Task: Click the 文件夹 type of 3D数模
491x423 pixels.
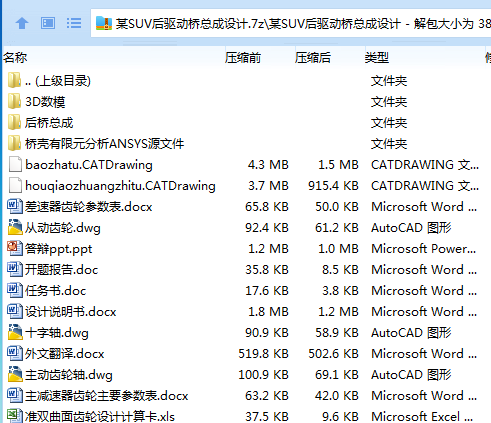Action: 389,102
